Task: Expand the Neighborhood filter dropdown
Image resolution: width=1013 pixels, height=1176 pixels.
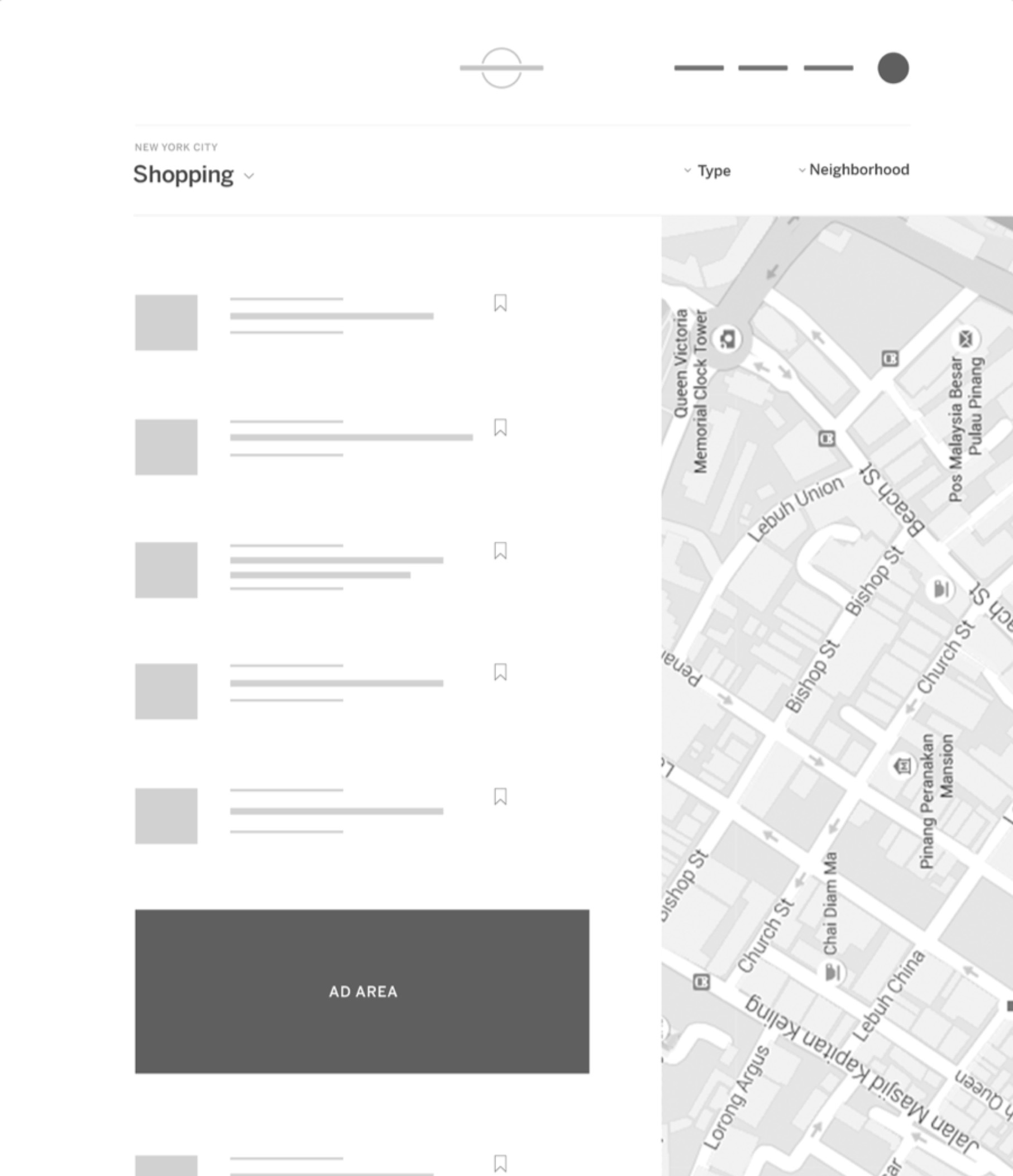Action: [853, 170]
